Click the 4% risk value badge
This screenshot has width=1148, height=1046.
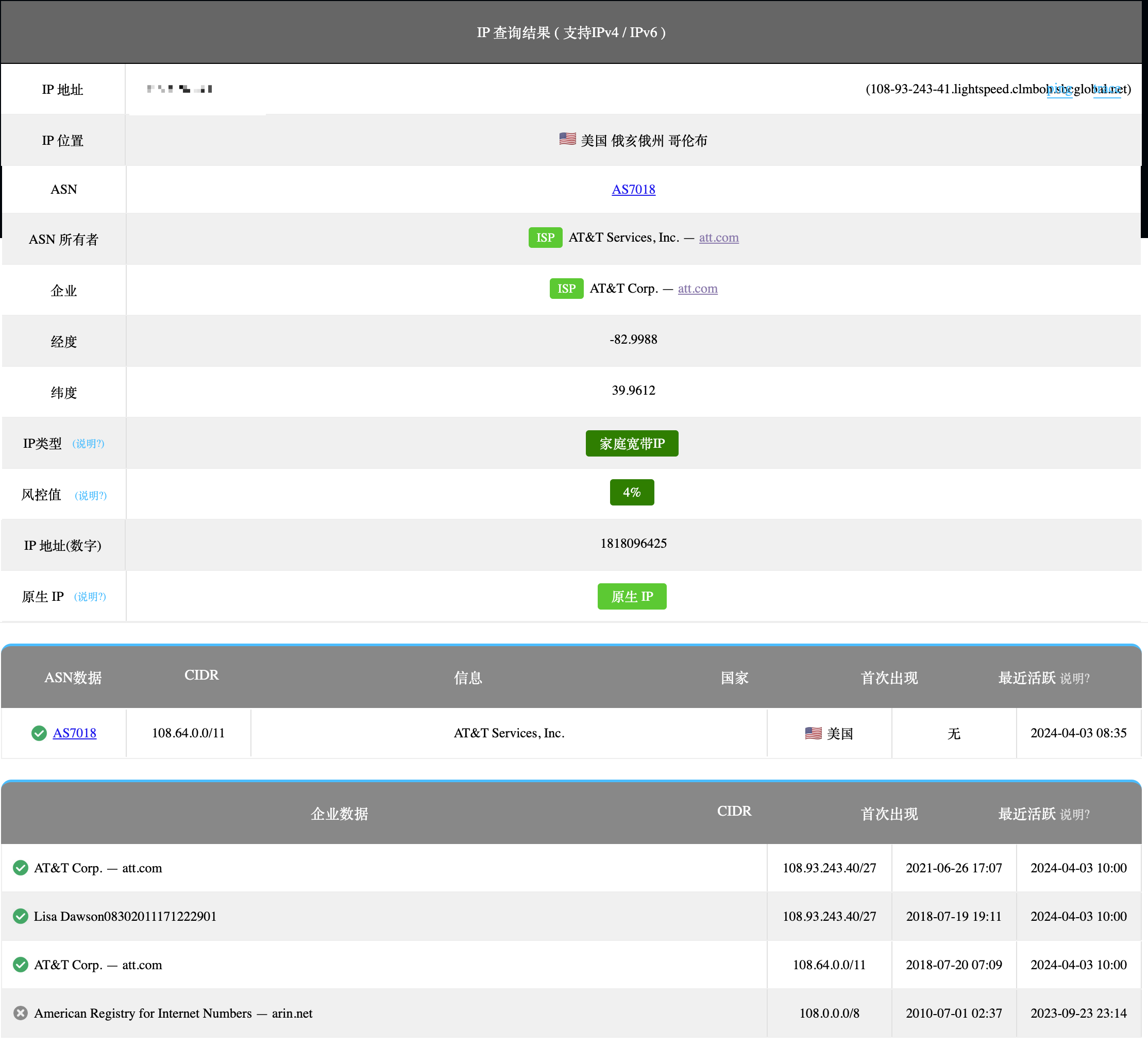point(632,493)
